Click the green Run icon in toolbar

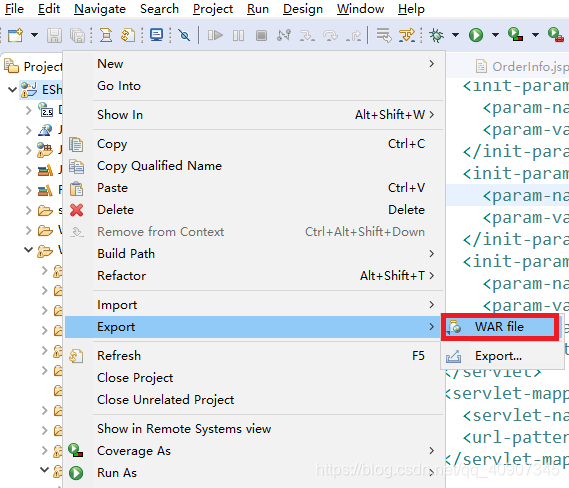click(x=476, y=35)
